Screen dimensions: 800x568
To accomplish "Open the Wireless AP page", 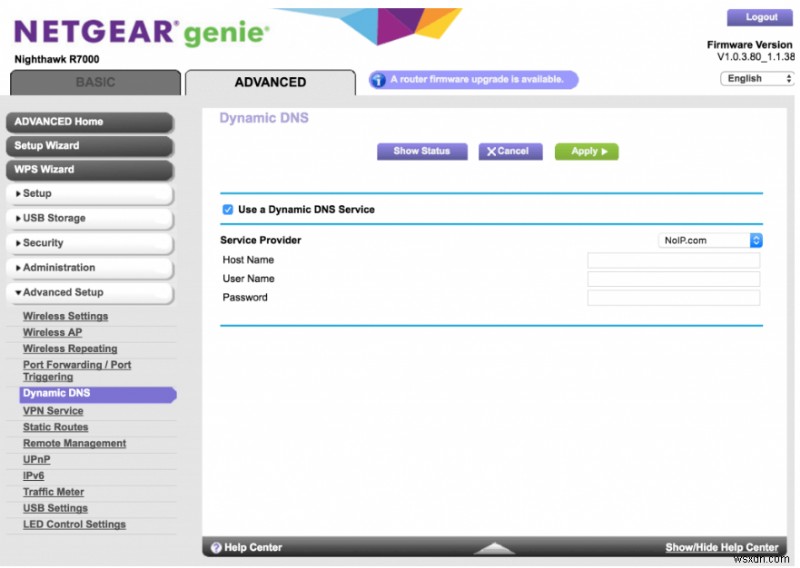I will pyautogui.click(x=53, y=333).
